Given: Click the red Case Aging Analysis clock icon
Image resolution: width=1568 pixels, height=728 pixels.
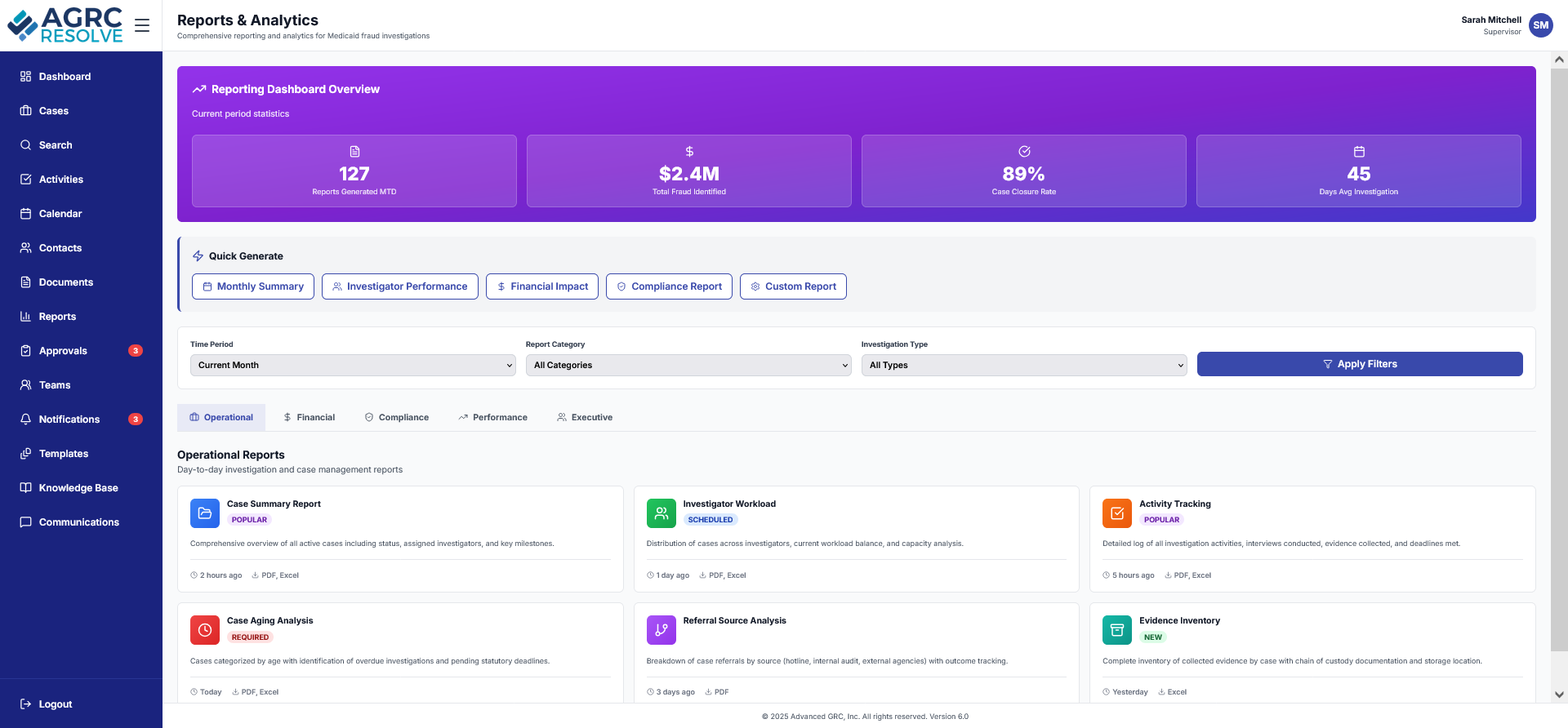Looking at the screenshot, I should click(205, 630).
